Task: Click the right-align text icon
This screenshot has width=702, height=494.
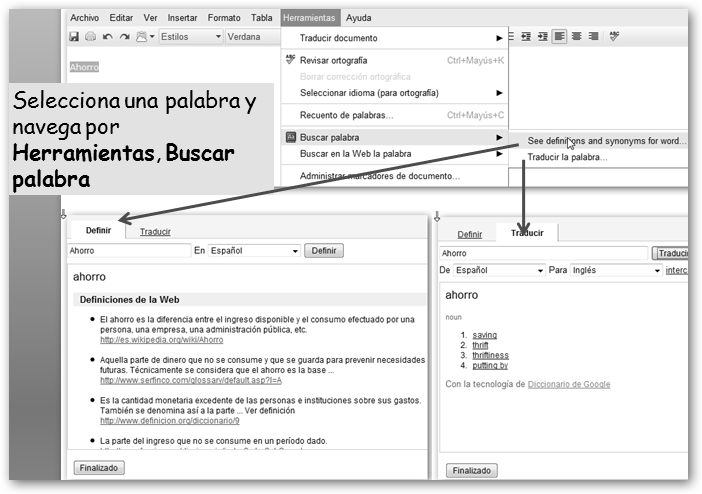Action: [593, 37]
